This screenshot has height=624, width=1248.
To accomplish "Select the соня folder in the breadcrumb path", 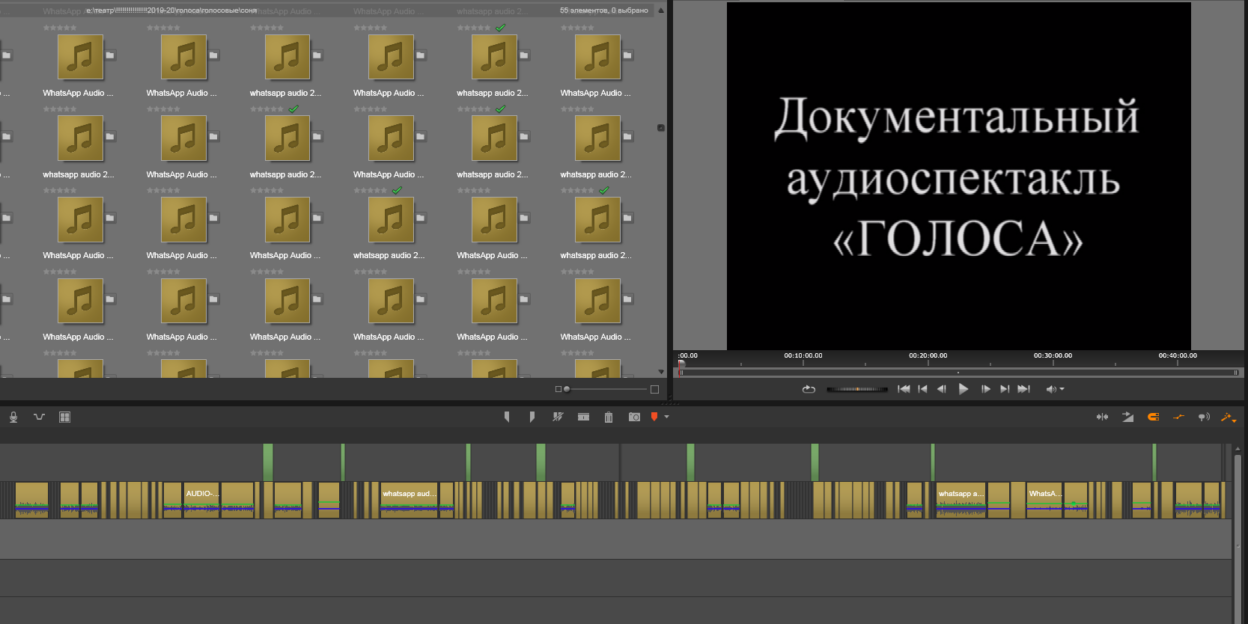I will point(250,9).
